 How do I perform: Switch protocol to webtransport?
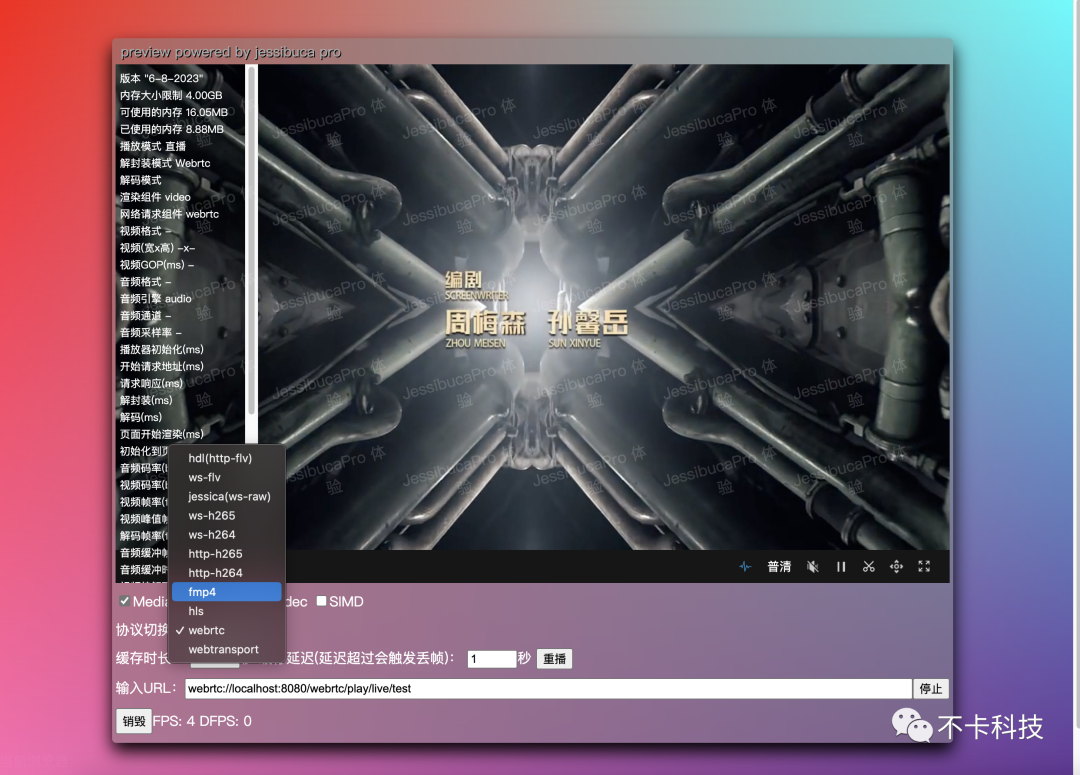[227, 650]
